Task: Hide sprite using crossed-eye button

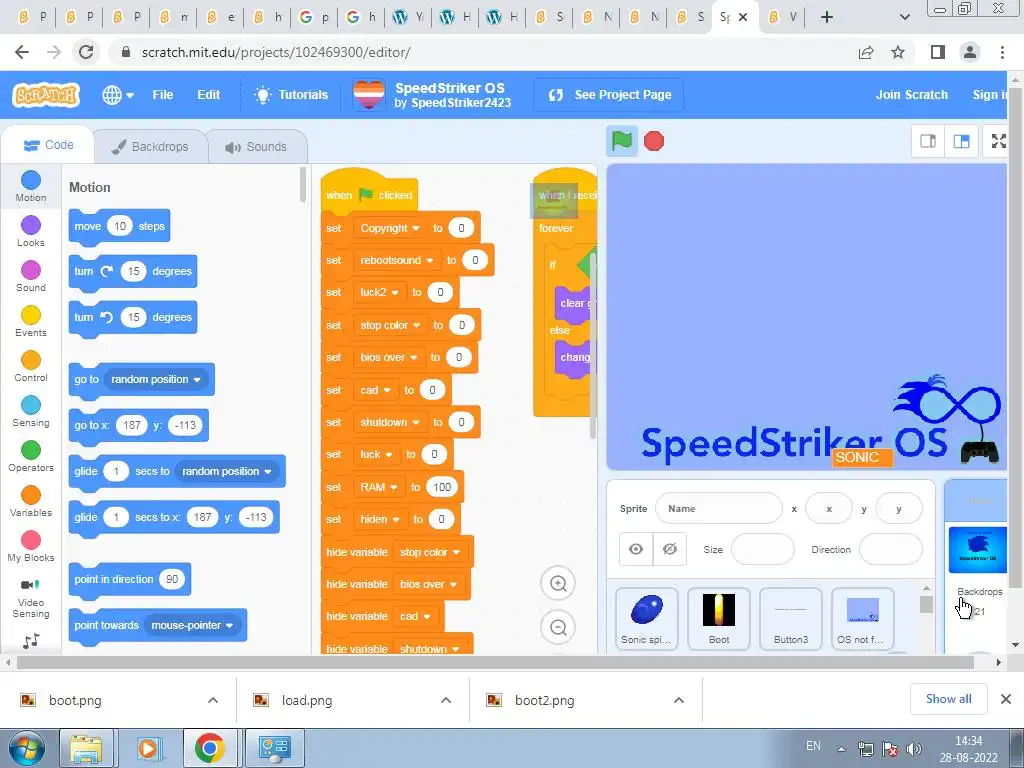Action: point(669,549)
